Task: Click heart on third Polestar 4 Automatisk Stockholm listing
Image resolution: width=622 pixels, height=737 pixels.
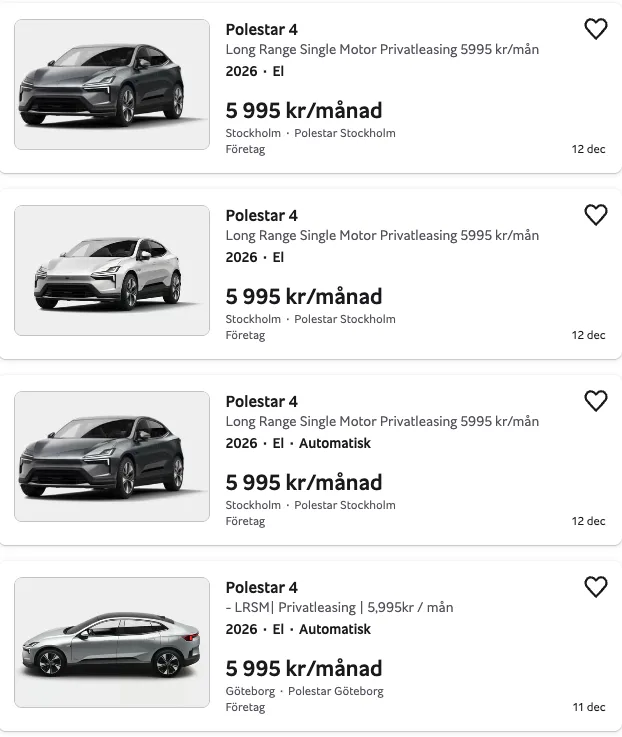Action: [595, 401]
